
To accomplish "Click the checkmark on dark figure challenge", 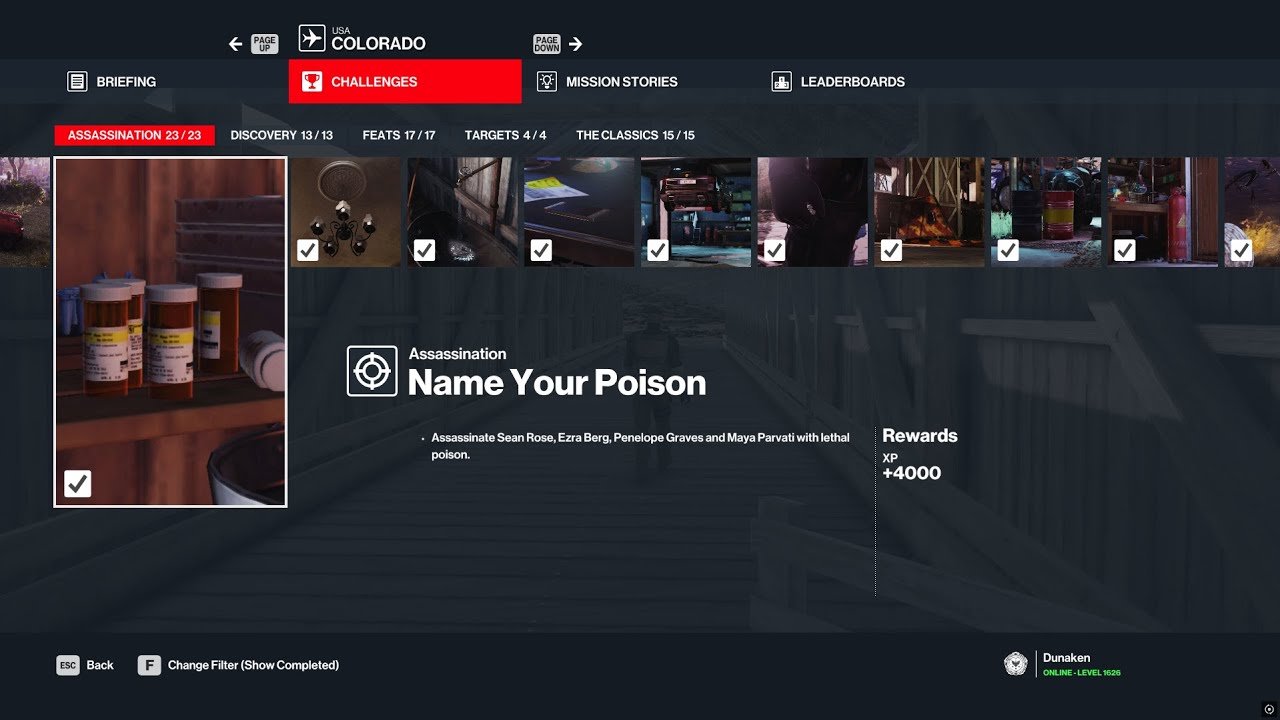I will [x=774, y=250].
